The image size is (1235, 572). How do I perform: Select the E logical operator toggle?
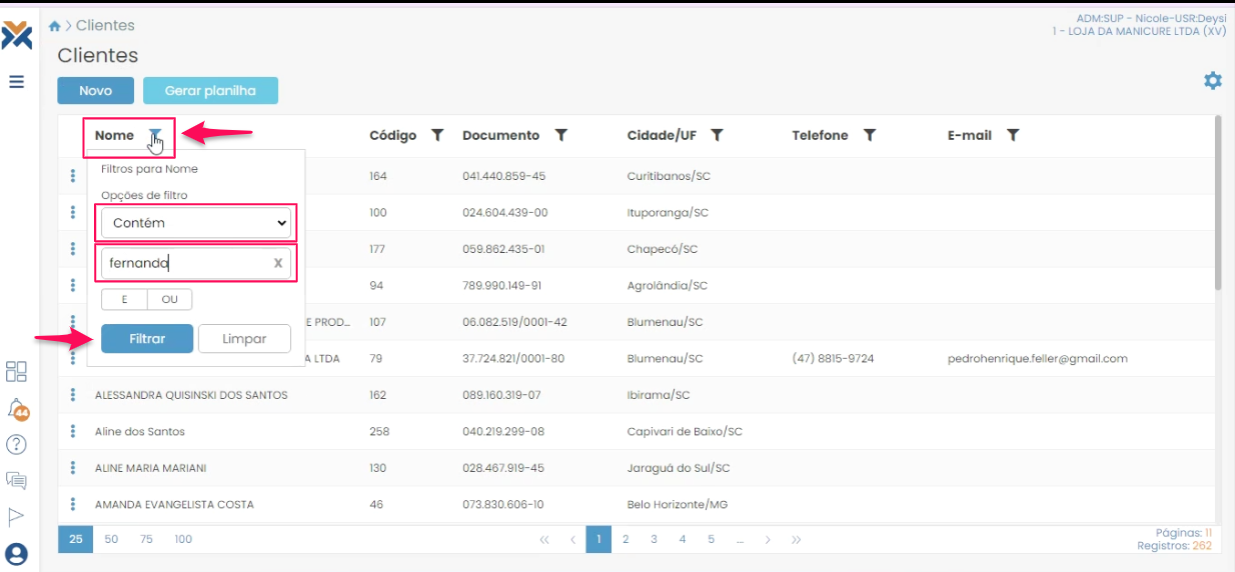pos(124,300)
